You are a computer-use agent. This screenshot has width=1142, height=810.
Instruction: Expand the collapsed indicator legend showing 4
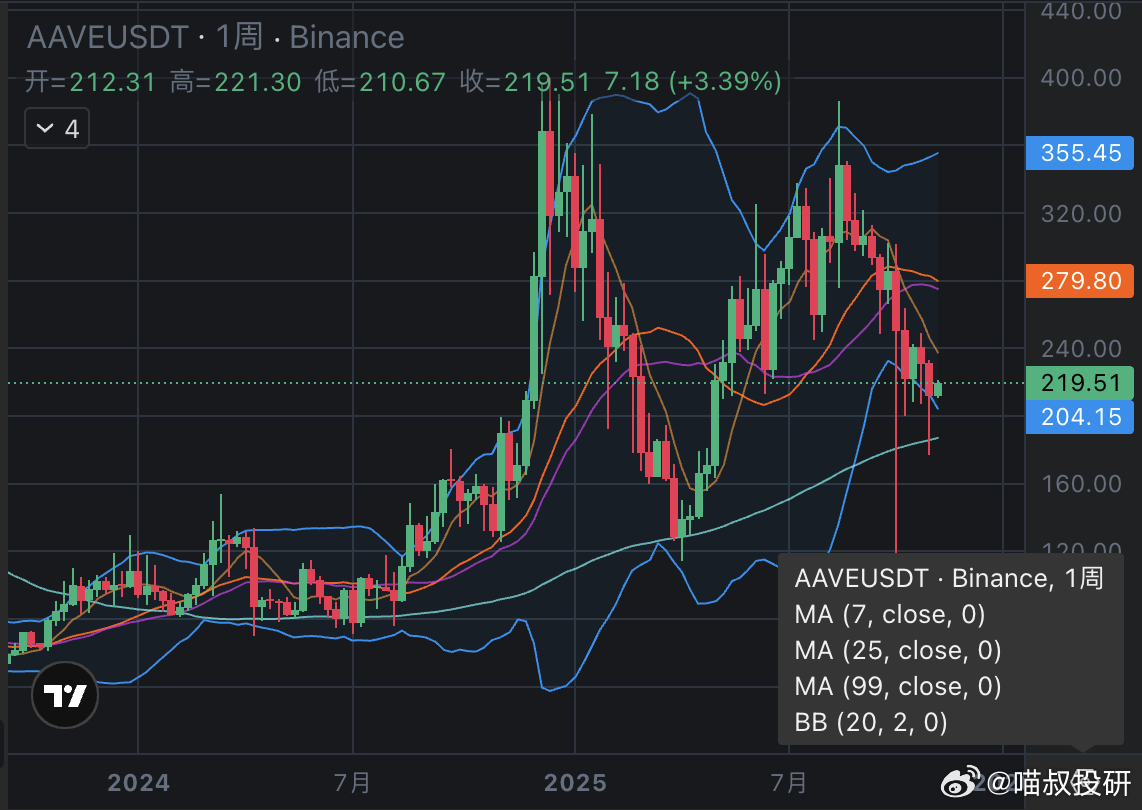point(57,129)
